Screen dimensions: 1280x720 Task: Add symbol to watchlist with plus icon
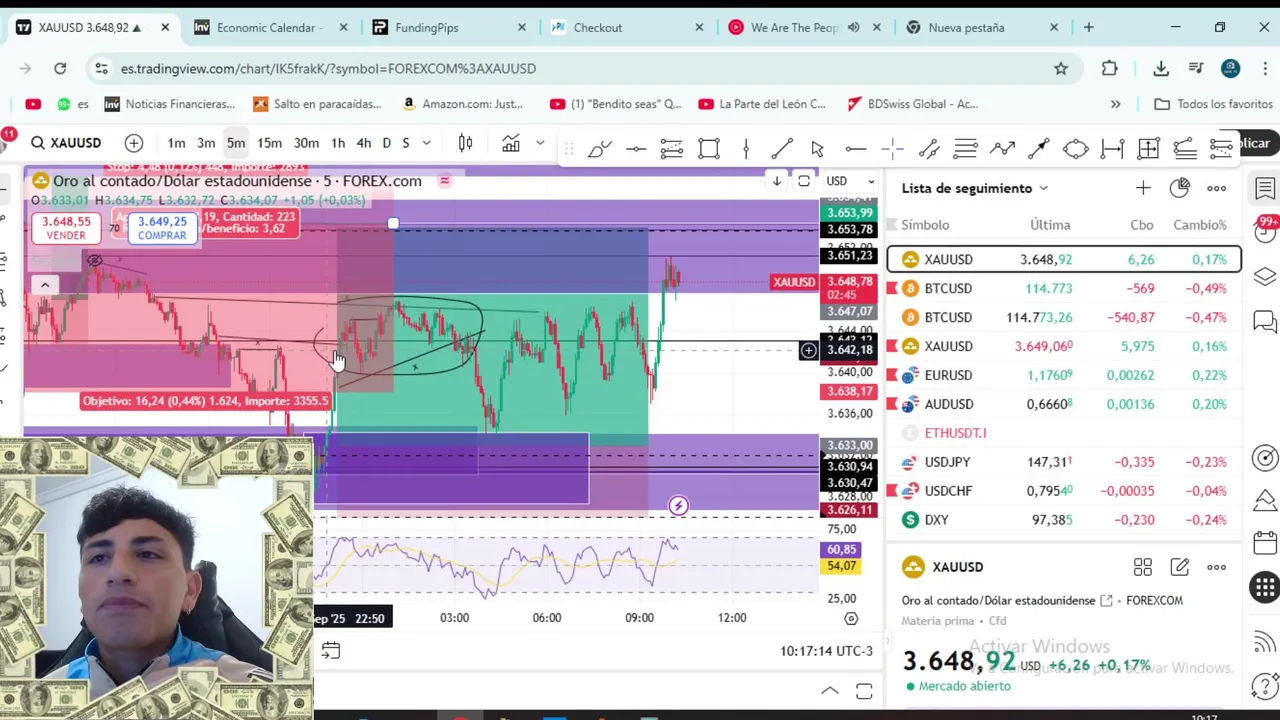tap(1143, 188)
